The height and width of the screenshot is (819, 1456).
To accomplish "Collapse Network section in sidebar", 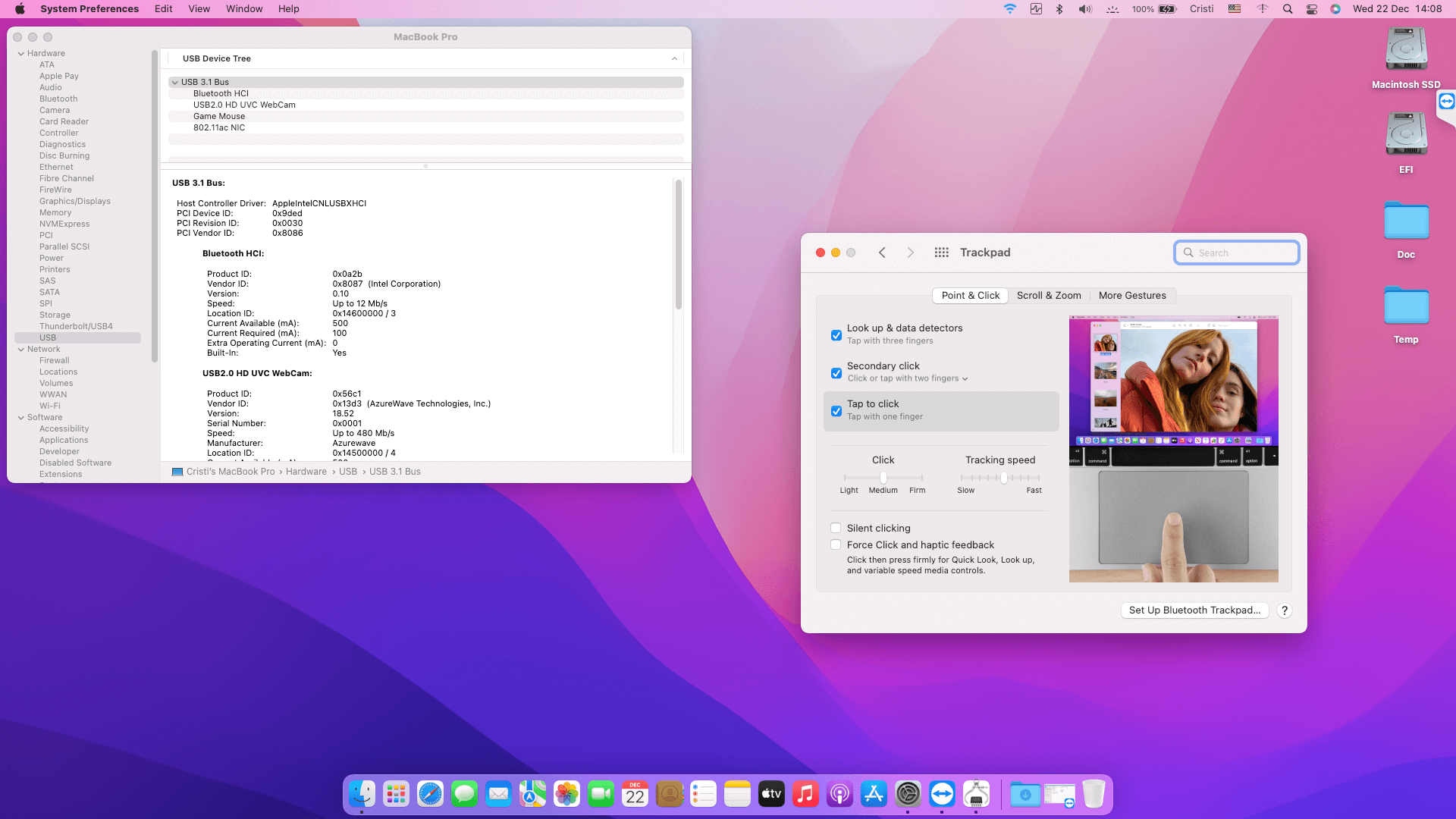I will pos(20,350).
